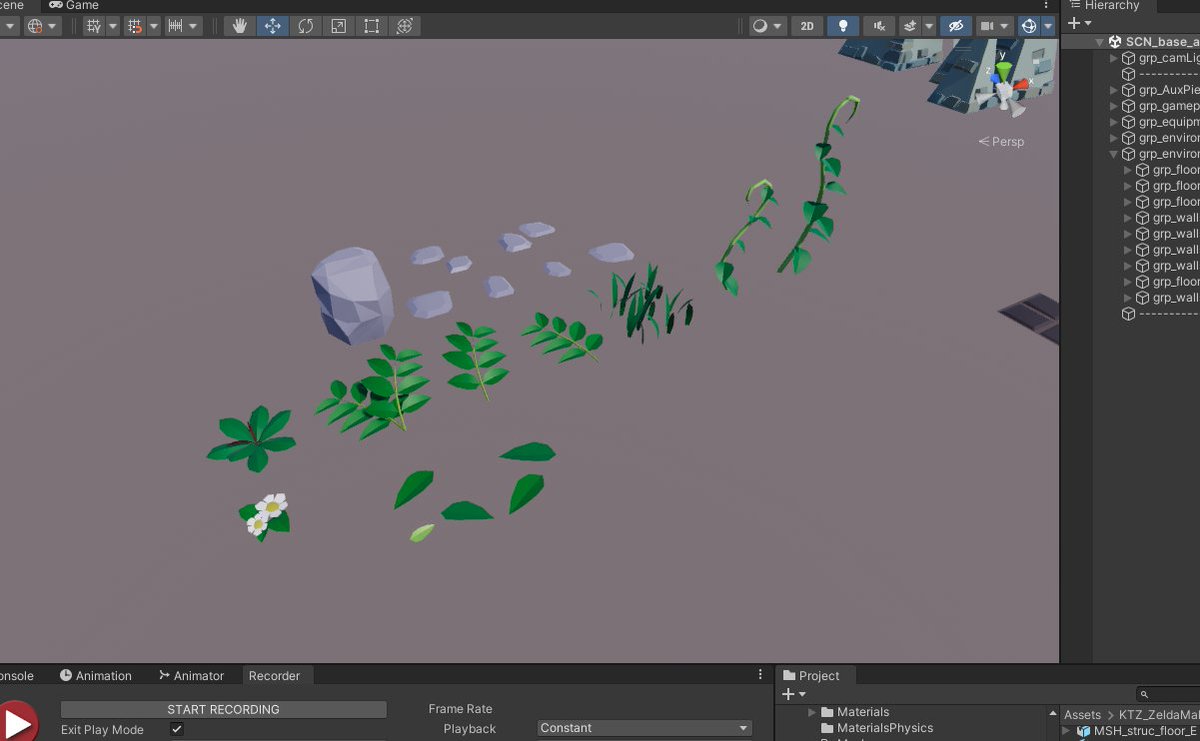Open the shading draw mode dropdown
Screen dimensions: 1200x741
tap(768, 26)
